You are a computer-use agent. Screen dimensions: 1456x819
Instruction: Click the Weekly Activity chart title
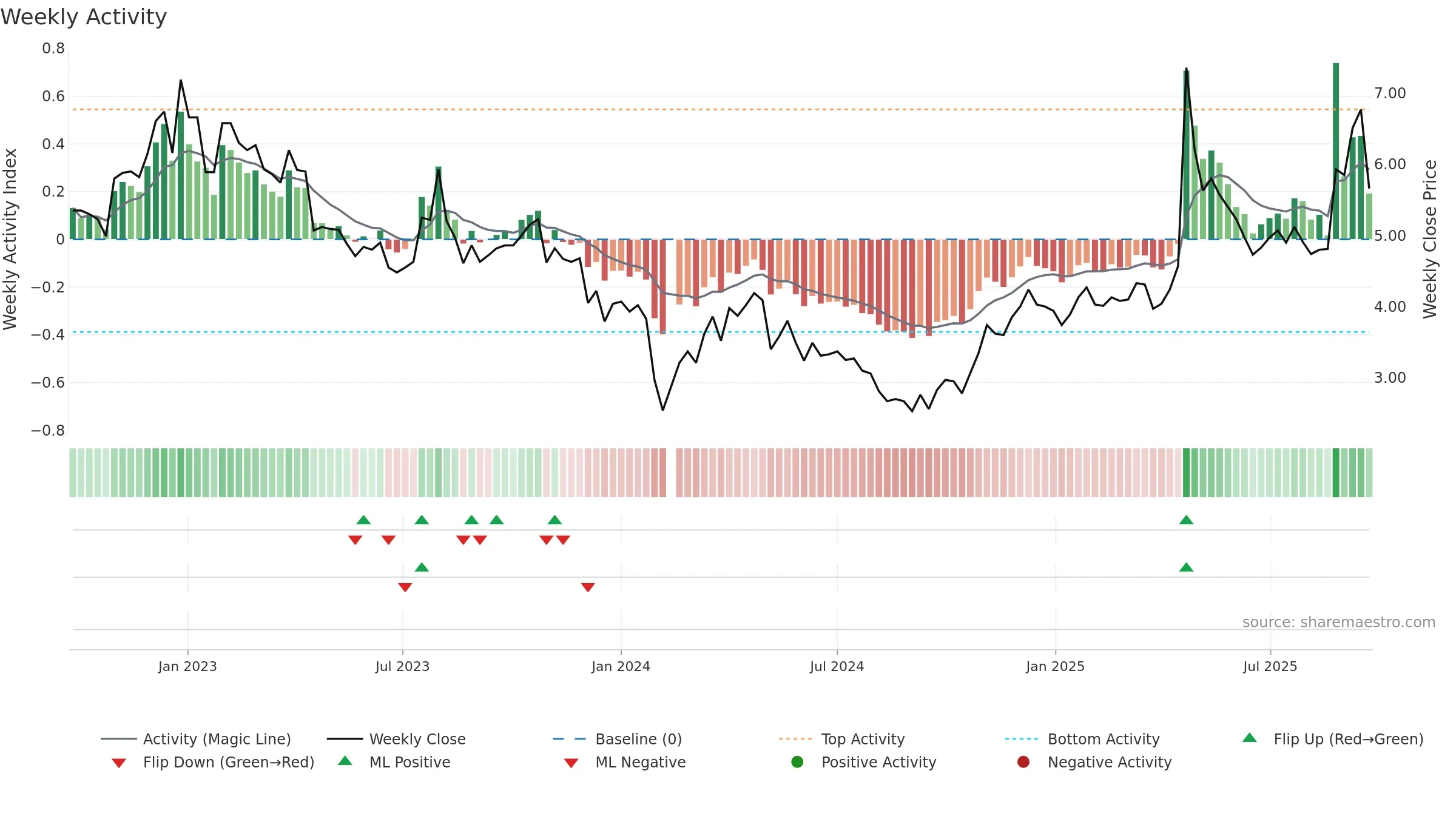[84, 17]
